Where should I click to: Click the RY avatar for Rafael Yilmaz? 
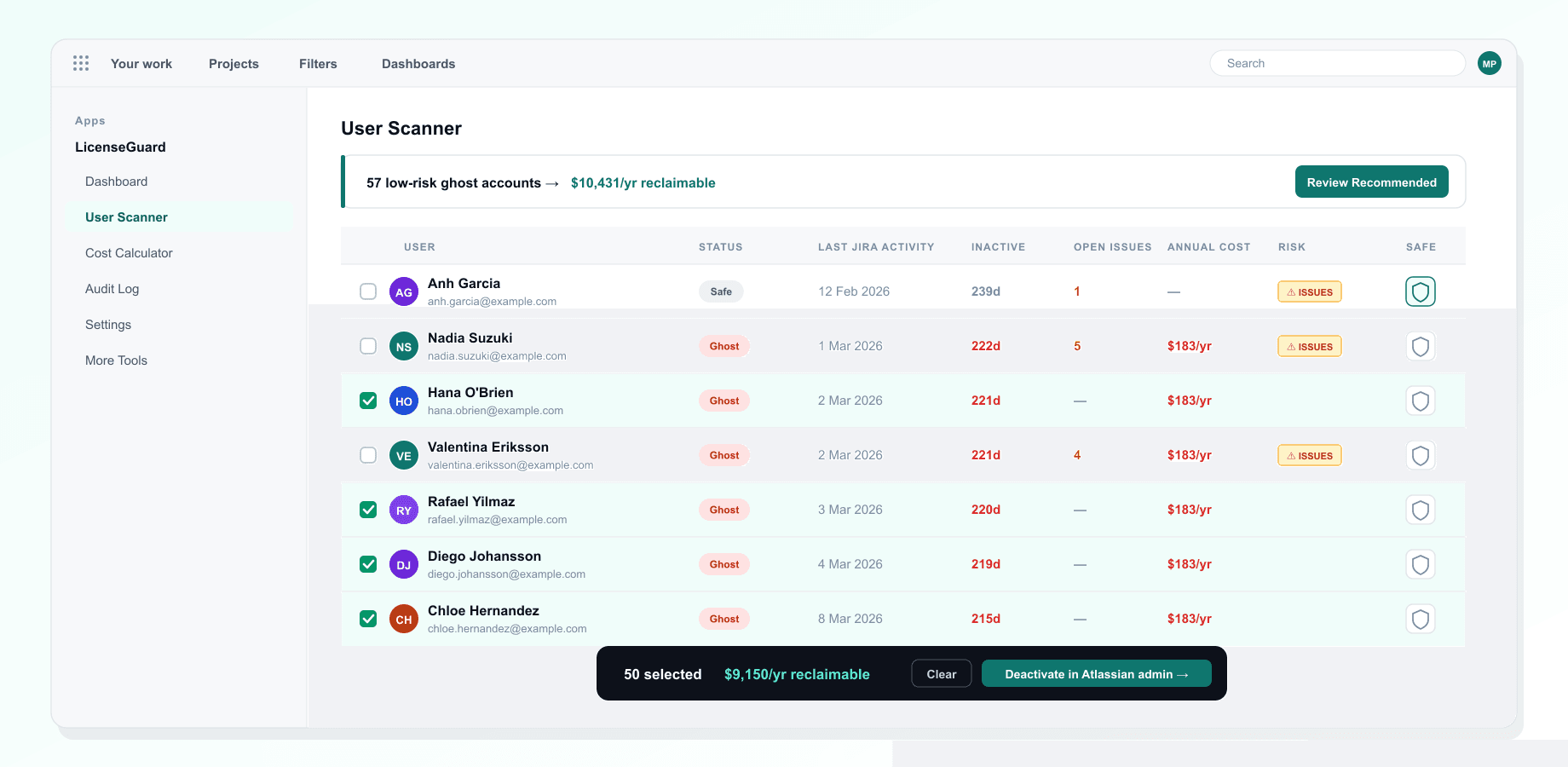(x=404, y=510)
